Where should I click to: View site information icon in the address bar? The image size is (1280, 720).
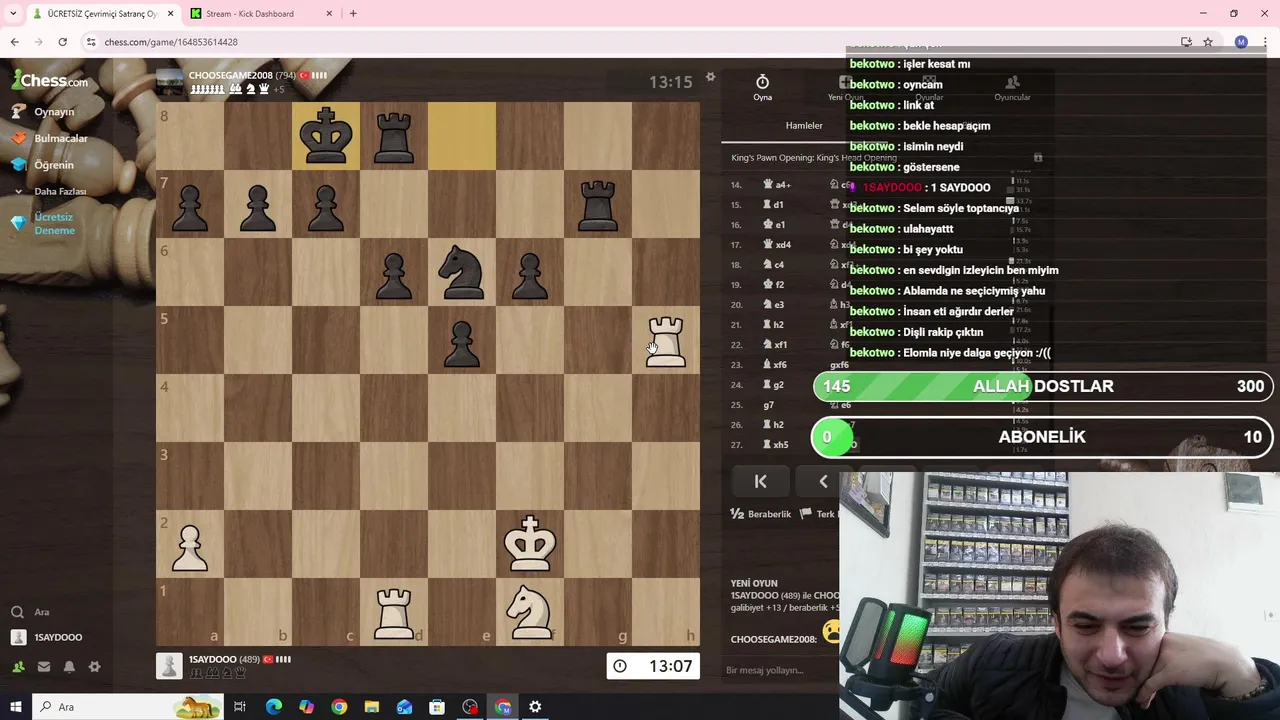coord(91,42)
